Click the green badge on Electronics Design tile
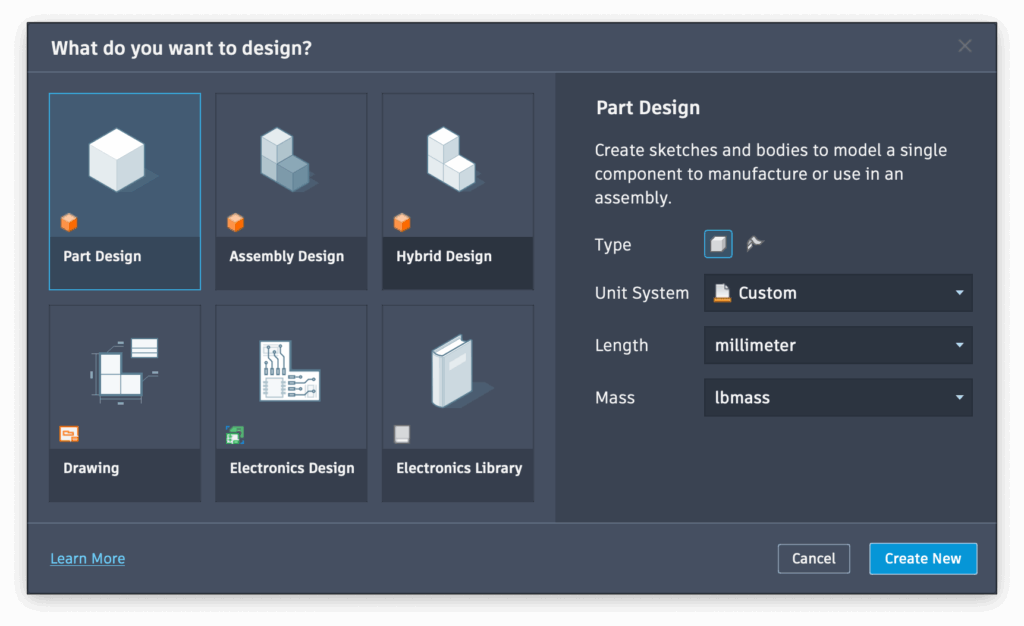This screenshot has height=626, width=1024. pyautogui.click(x=235, y=435)
